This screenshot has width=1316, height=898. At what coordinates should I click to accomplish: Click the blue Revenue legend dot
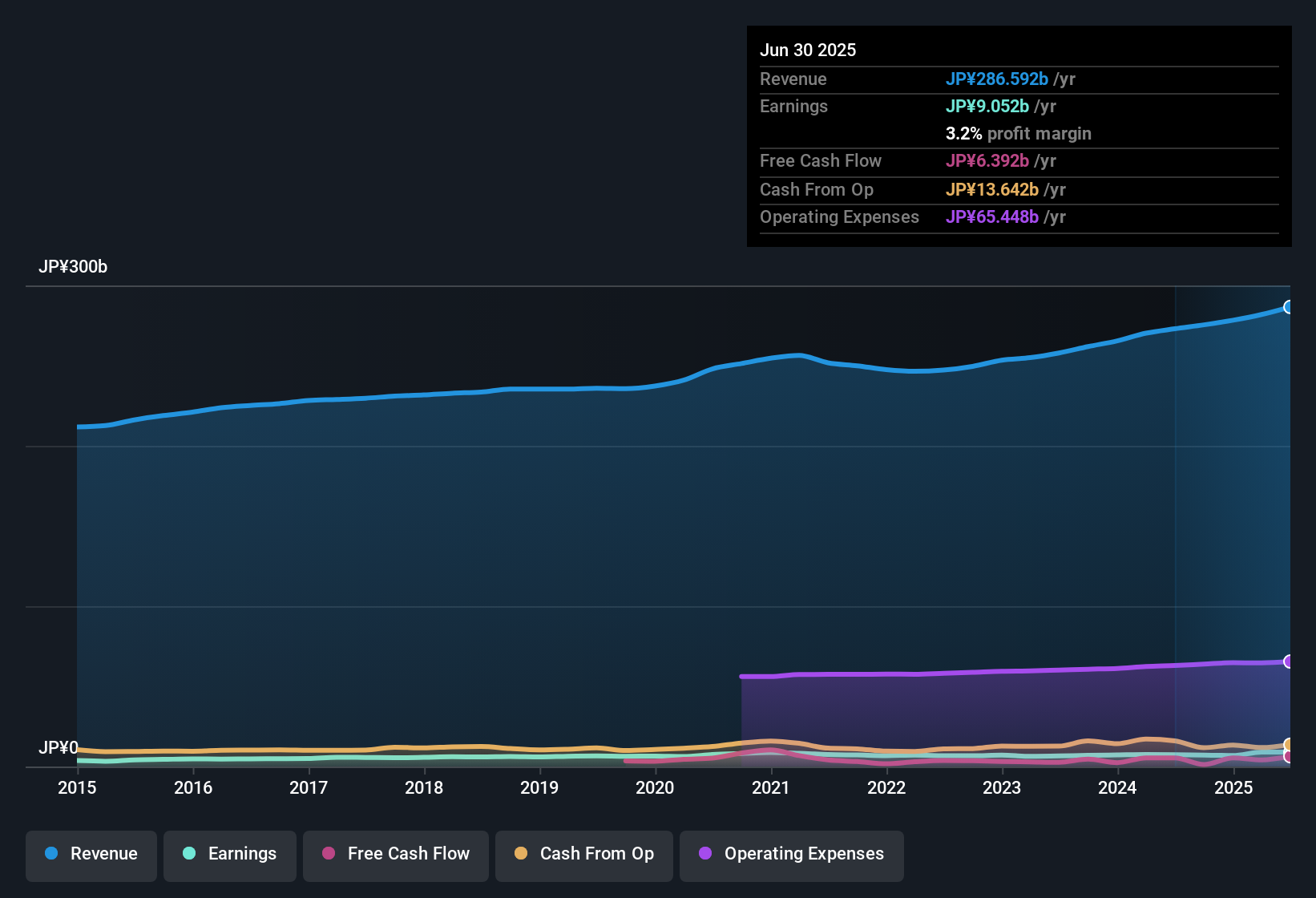point(51,854)
